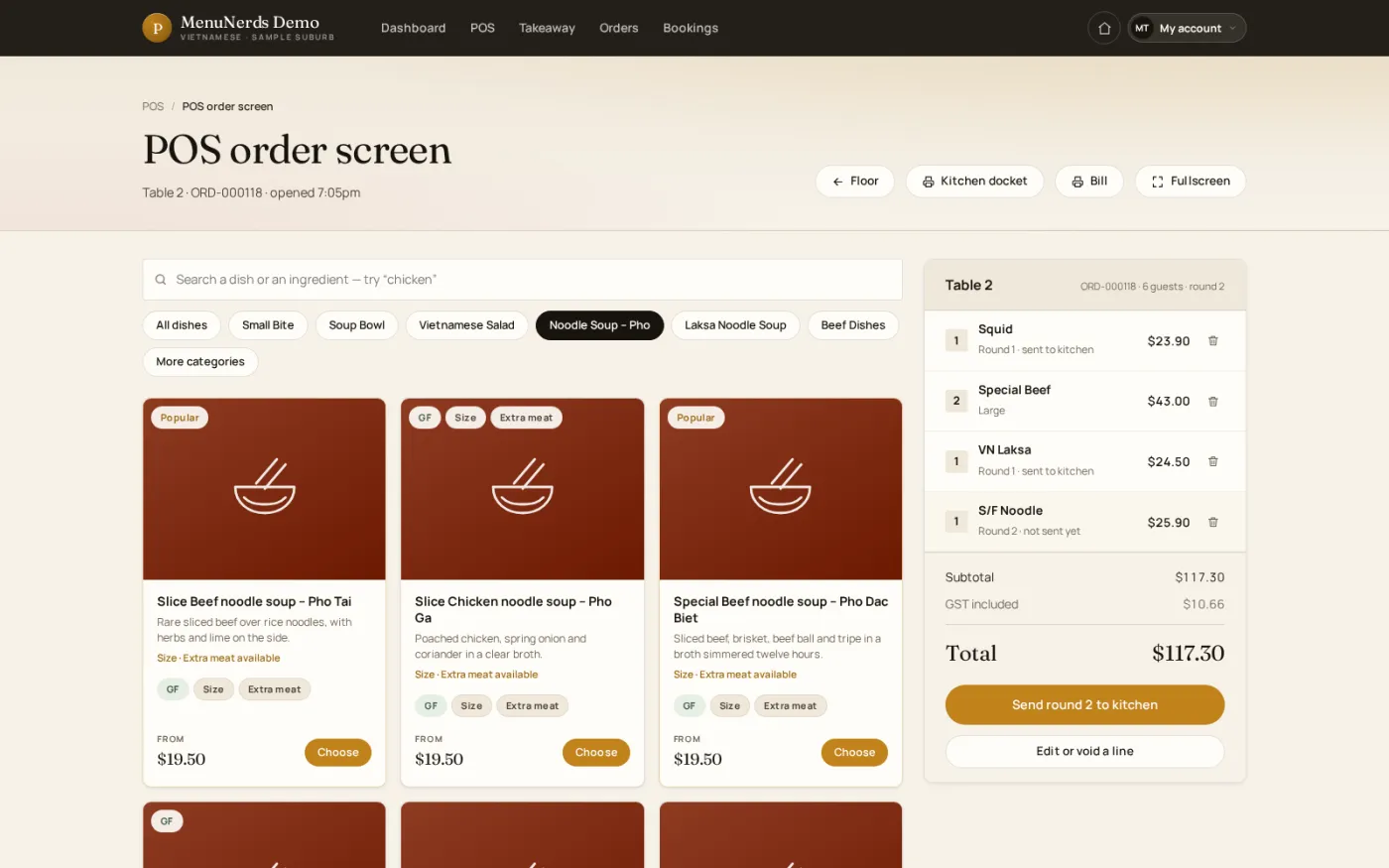This screenshot has width=1389, height=868.
Task: Click the Popular badge on Pho Dac Biet card
Action: click(x=695, y=418)
